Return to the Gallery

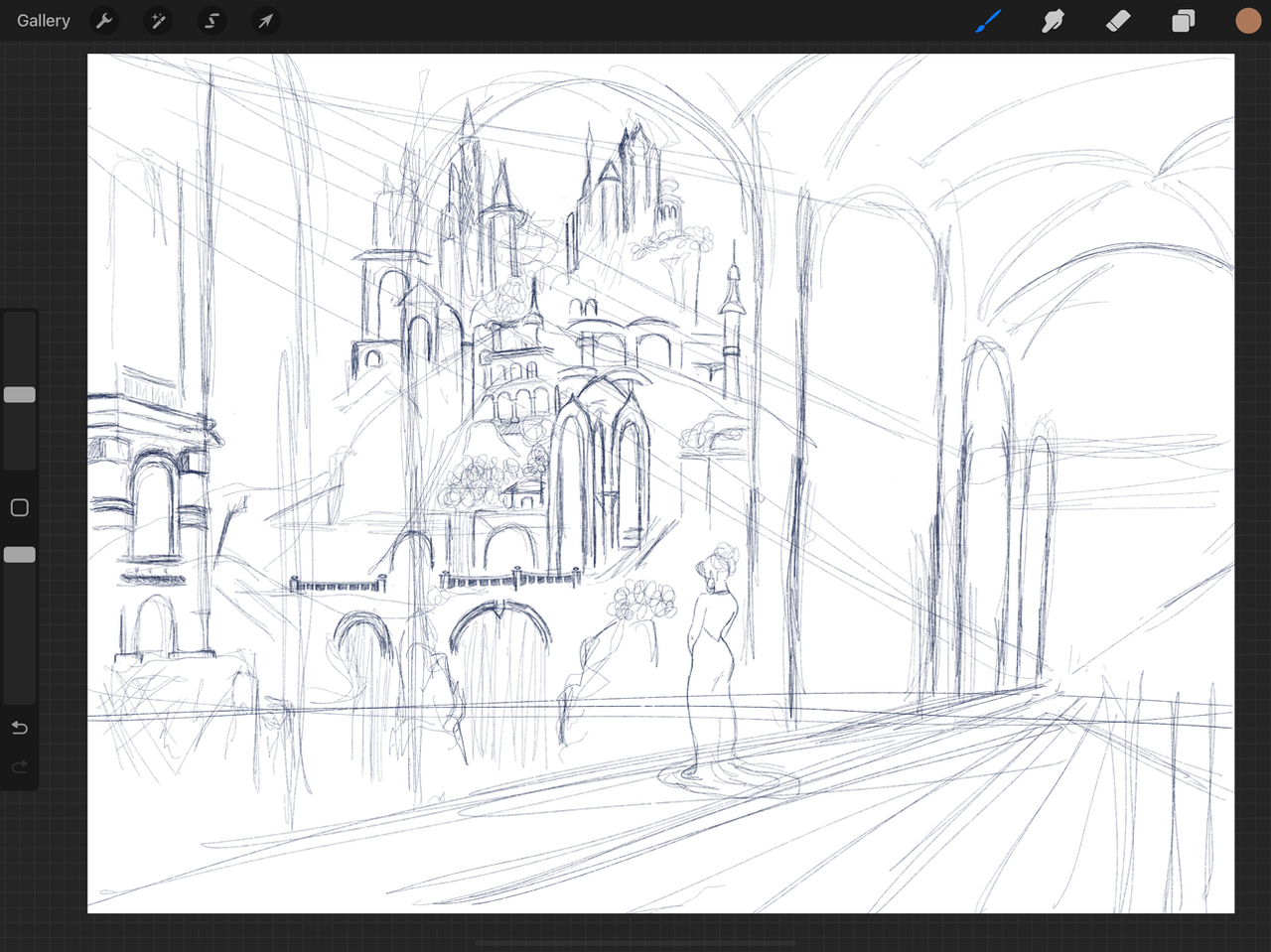coord(44,21)
